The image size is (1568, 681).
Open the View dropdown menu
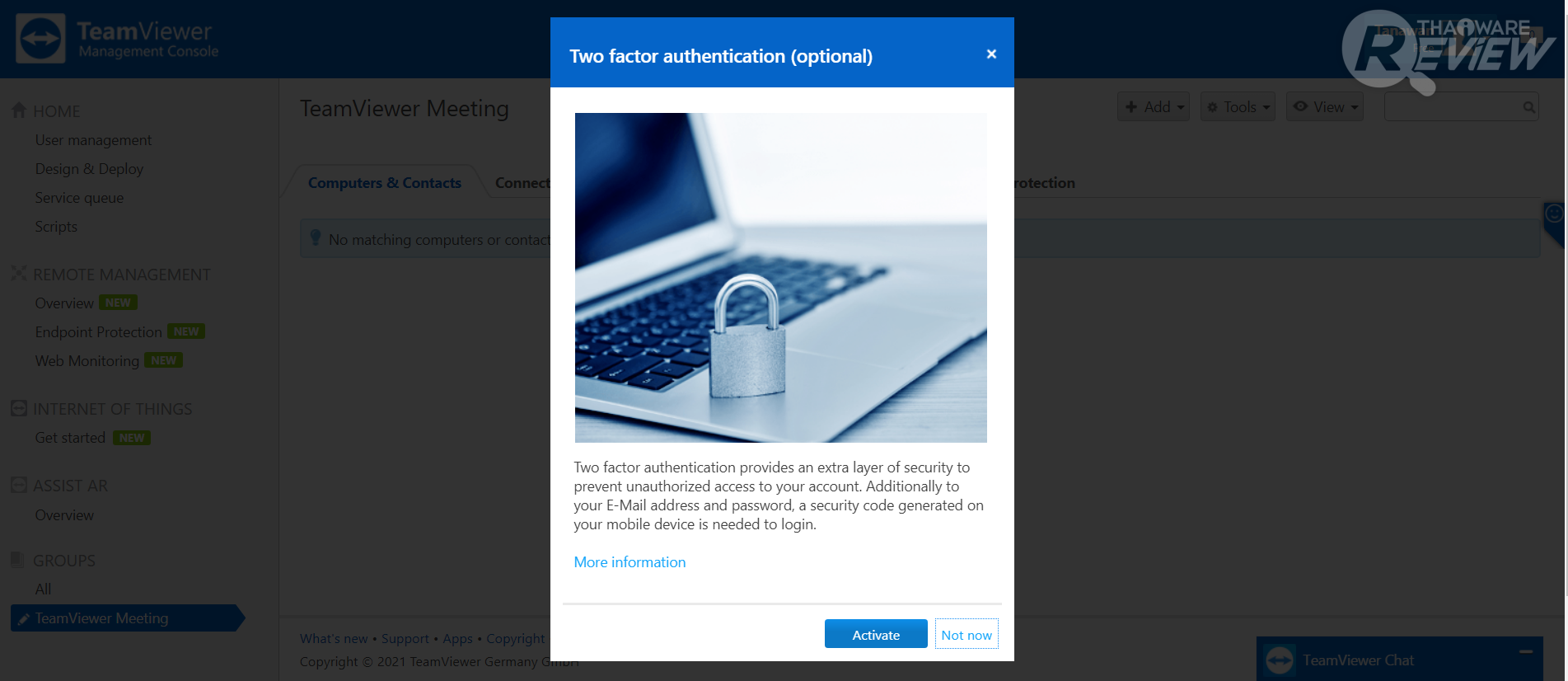(x=1325, y=106)
